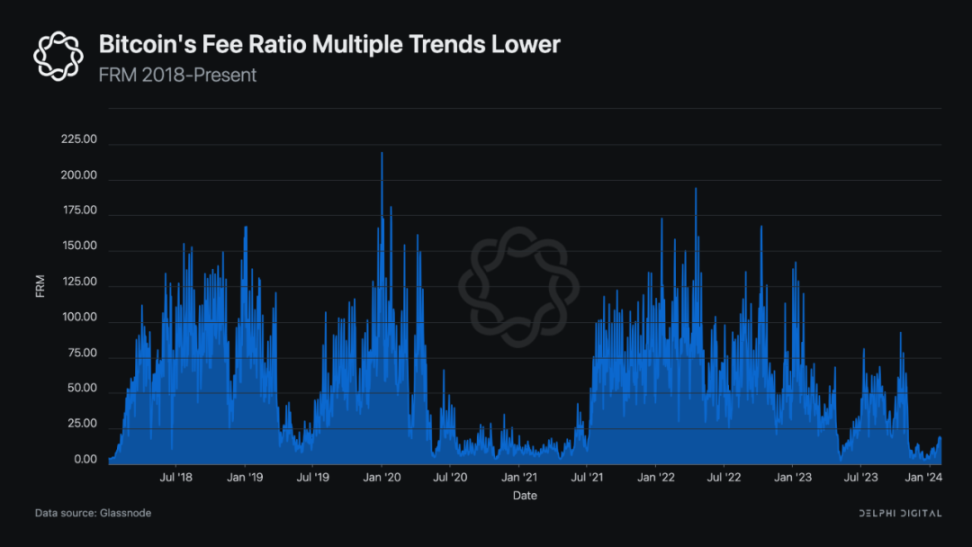Click the y-axis label '25.00'
The width and height of the screenshot is (972, 547).
[82, 424]
